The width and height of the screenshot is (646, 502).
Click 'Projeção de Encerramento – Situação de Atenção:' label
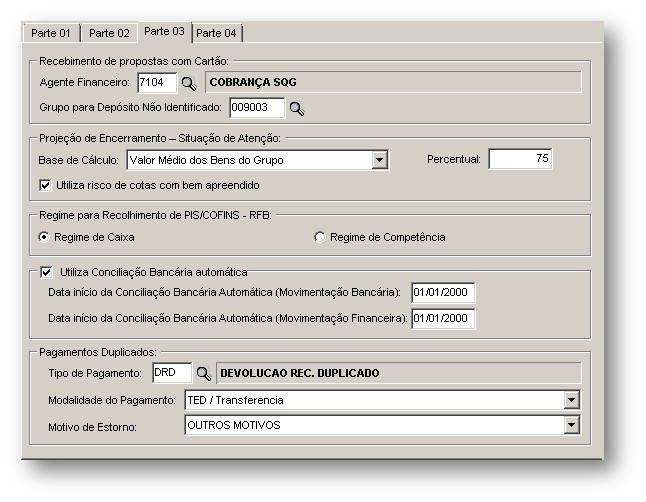pyautogui.click(x=160, y=138)
